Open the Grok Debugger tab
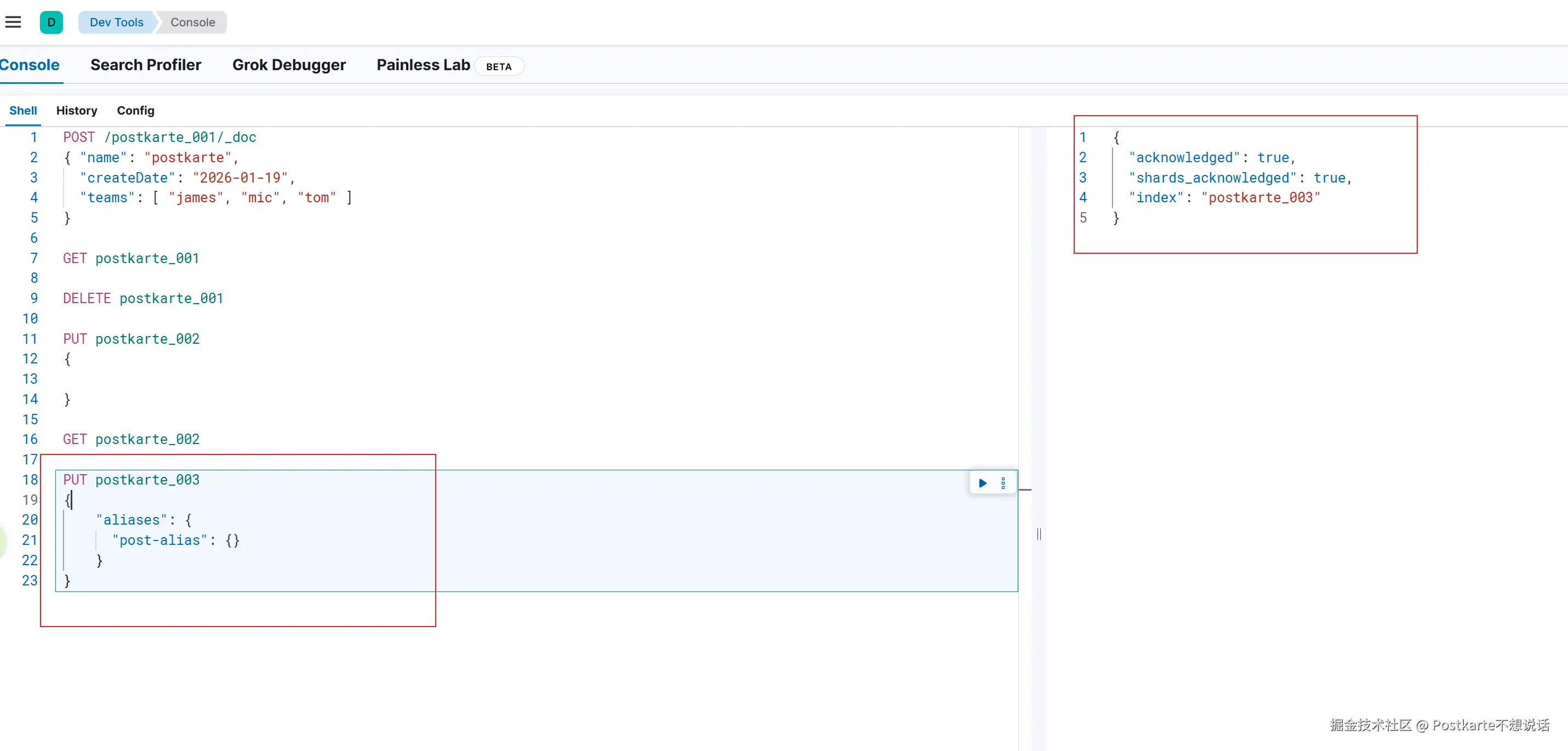Viewport: 1568px width, 751px height. [288, 65]
